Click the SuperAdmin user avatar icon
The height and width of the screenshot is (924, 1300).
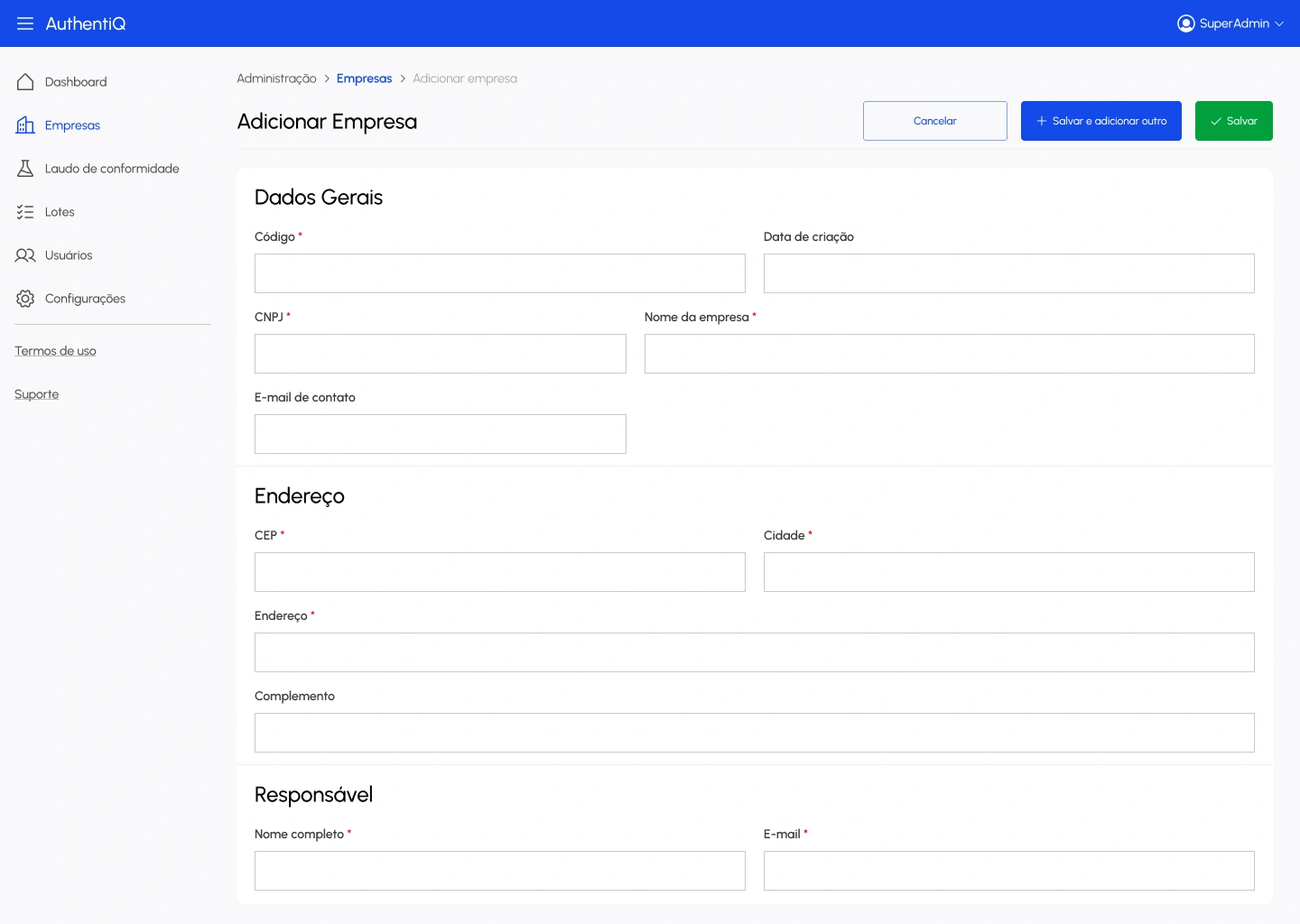(1185, 23)
